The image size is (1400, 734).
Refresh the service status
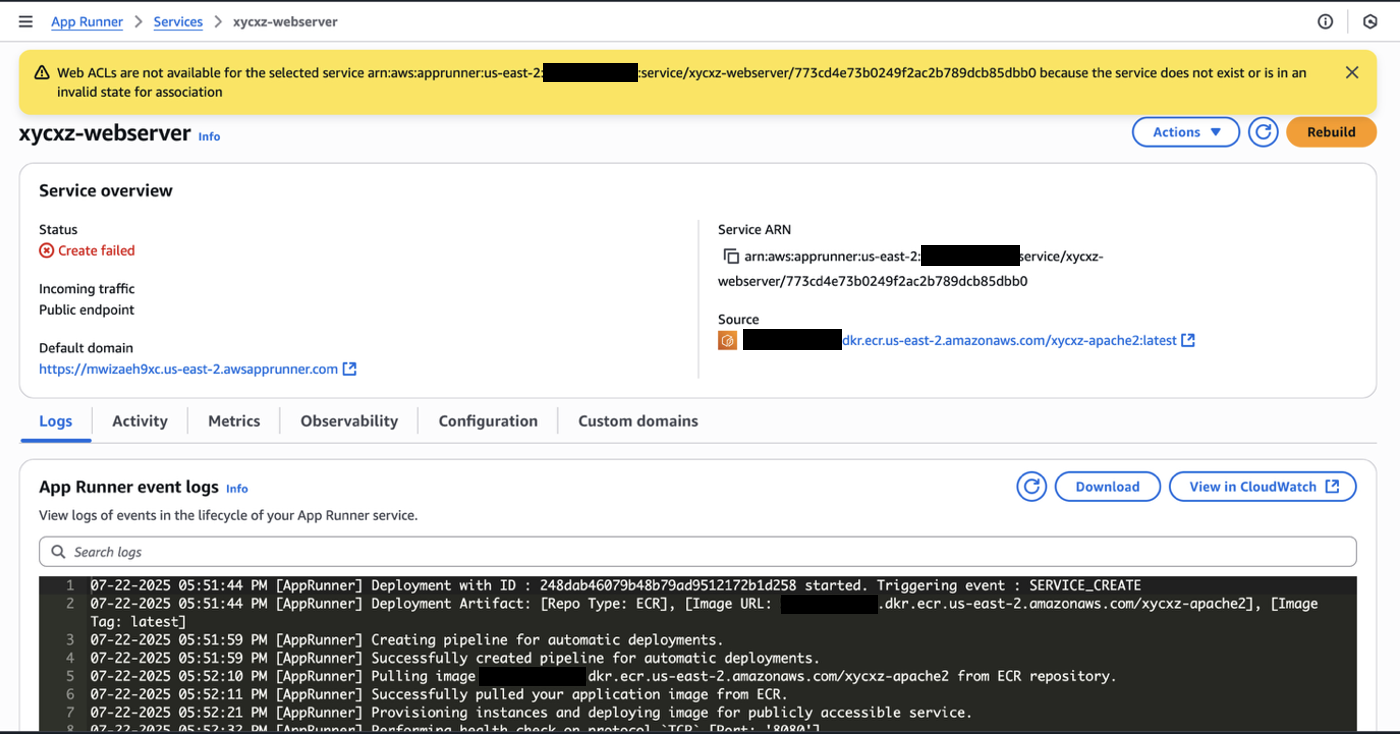tap(1262, 131)
